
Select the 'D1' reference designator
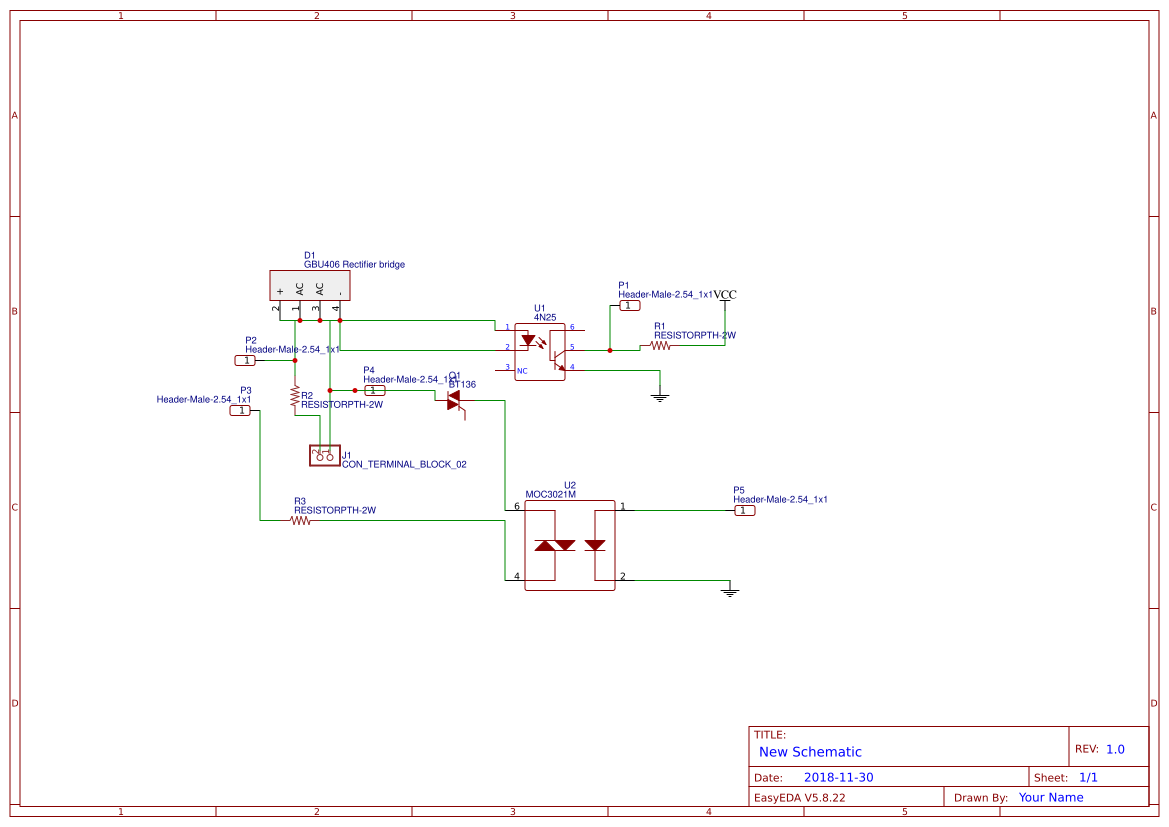tap(309, 256)
